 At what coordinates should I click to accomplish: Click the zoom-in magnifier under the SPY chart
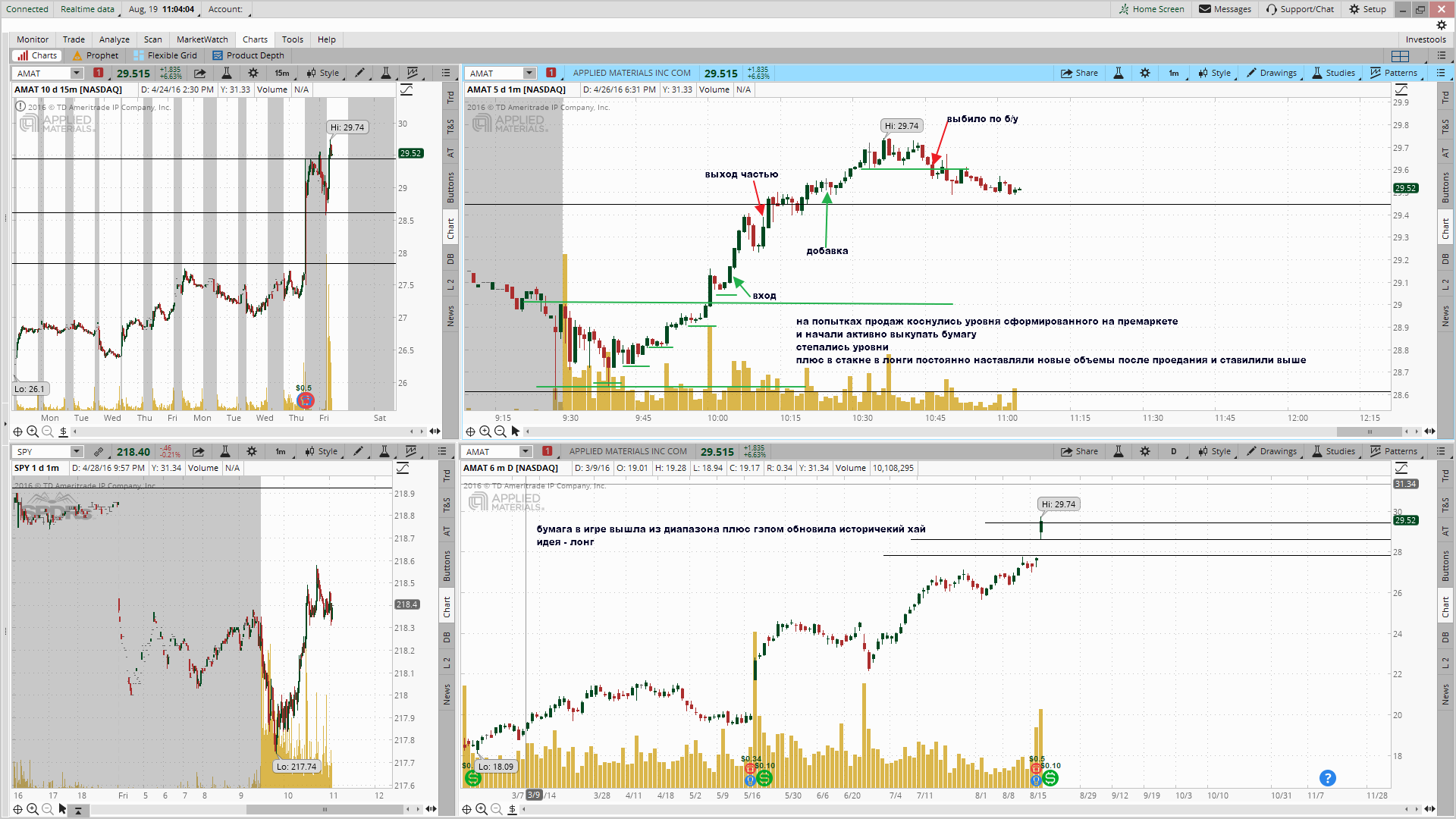point(33,809)
